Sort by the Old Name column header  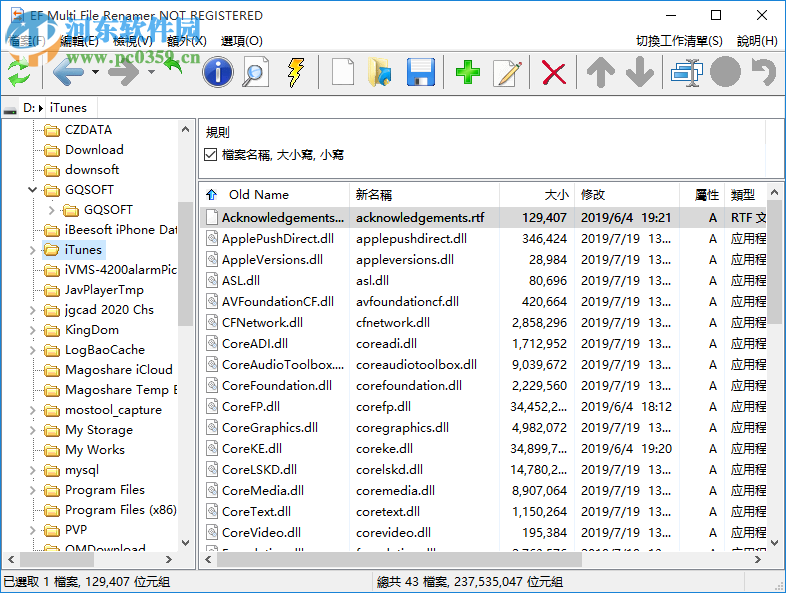click(x=275, y=194)
